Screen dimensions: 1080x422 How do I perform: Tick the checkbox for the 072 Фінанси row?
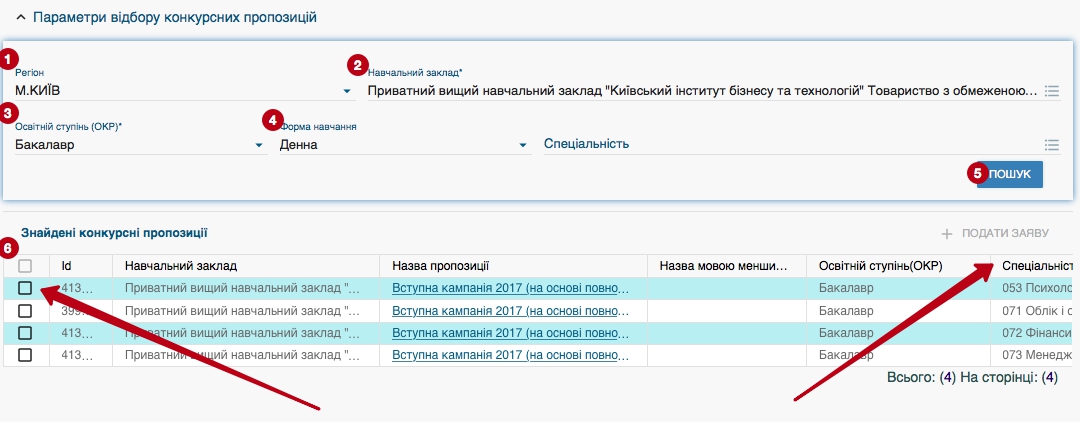click(25, 333)
